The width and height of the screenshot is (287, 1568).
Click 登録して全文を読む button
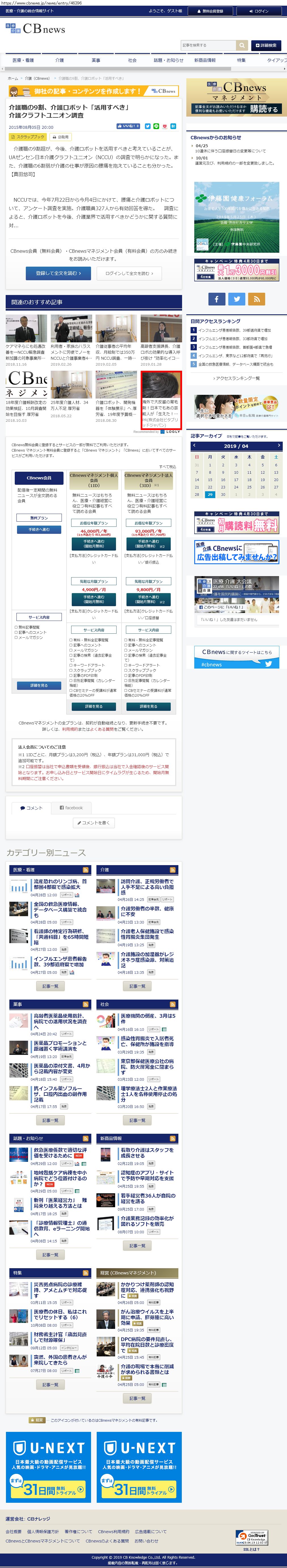click(x=58, y=273)
